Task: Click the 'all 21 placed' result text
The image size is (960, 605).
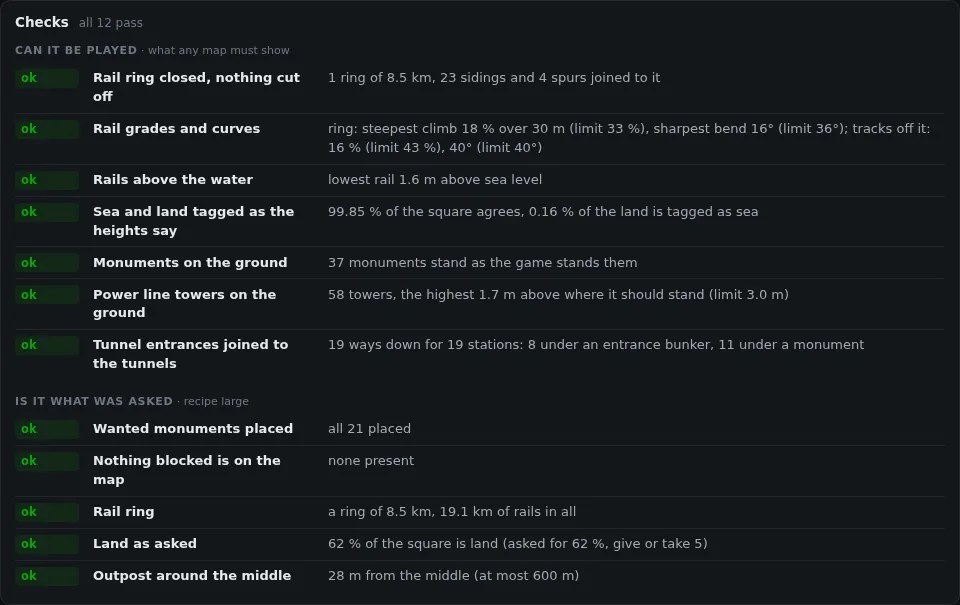Action: [369, 429]
